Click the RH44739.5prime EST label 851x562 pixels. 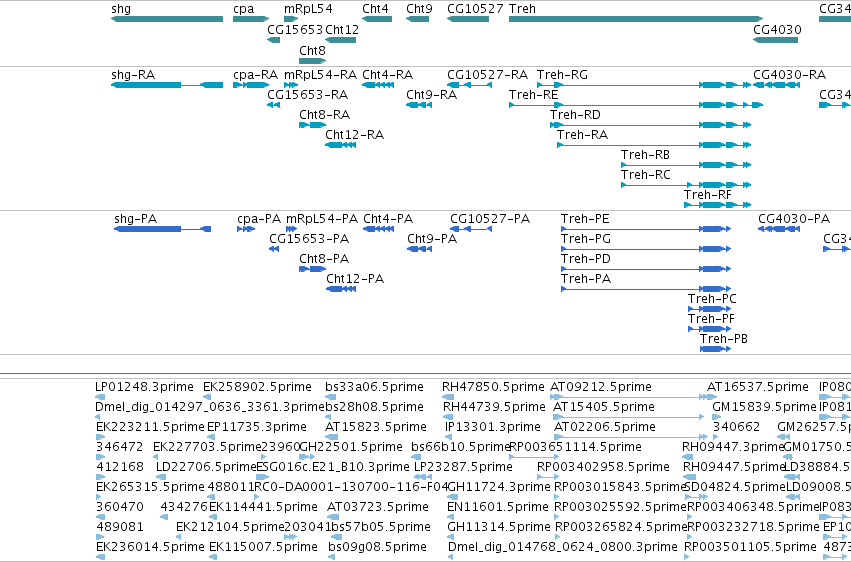[494, 407]
